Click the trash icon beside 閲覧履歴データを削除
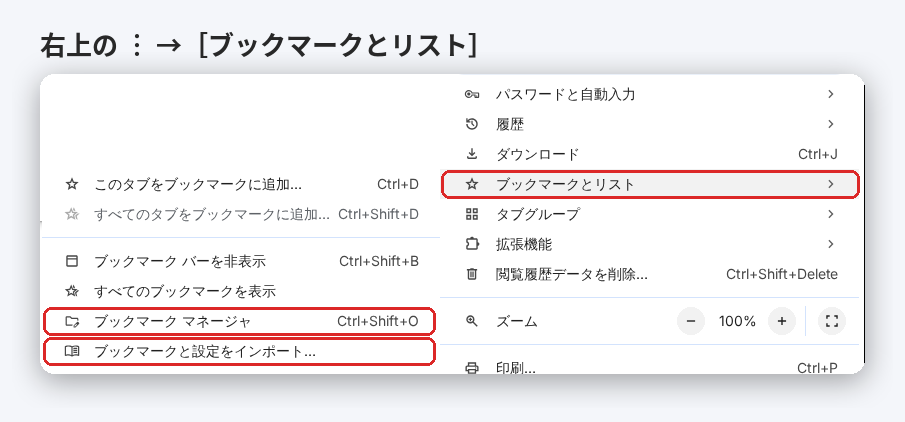The image size is (905, 422). [x=472, y=274]
